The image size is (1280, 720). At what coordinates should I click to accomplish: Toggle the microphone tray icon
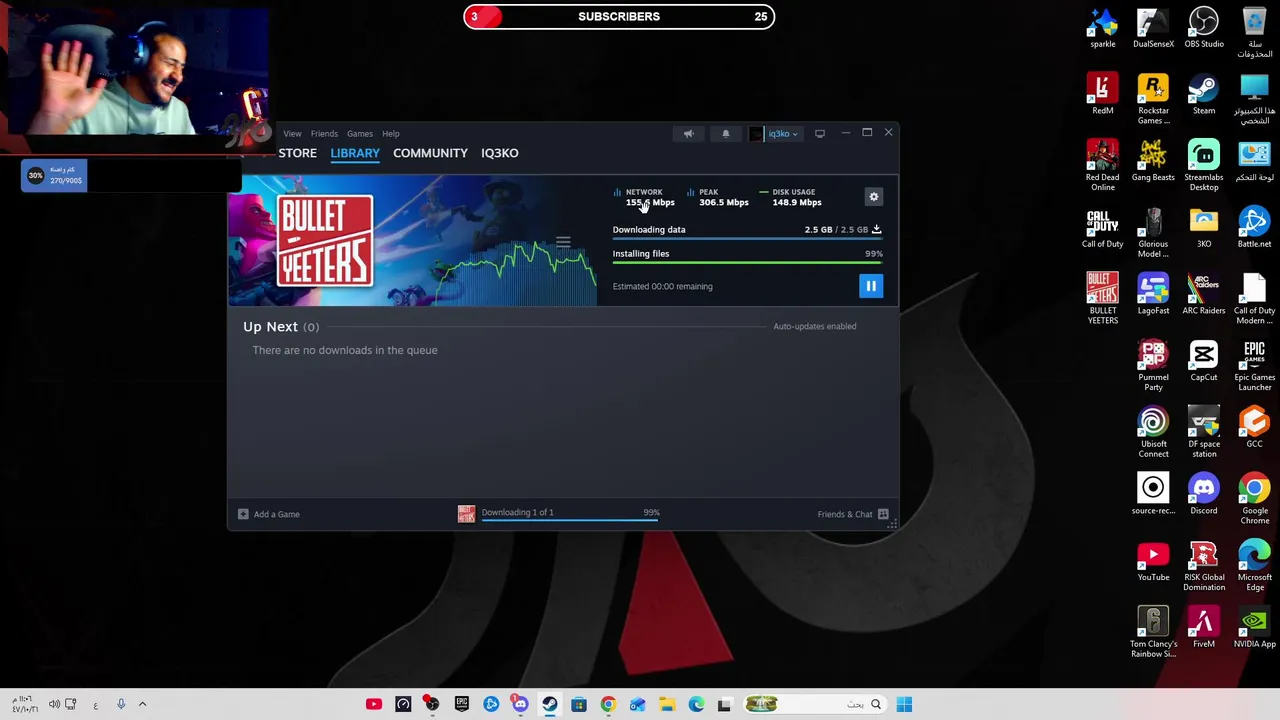tap(121, 704)
